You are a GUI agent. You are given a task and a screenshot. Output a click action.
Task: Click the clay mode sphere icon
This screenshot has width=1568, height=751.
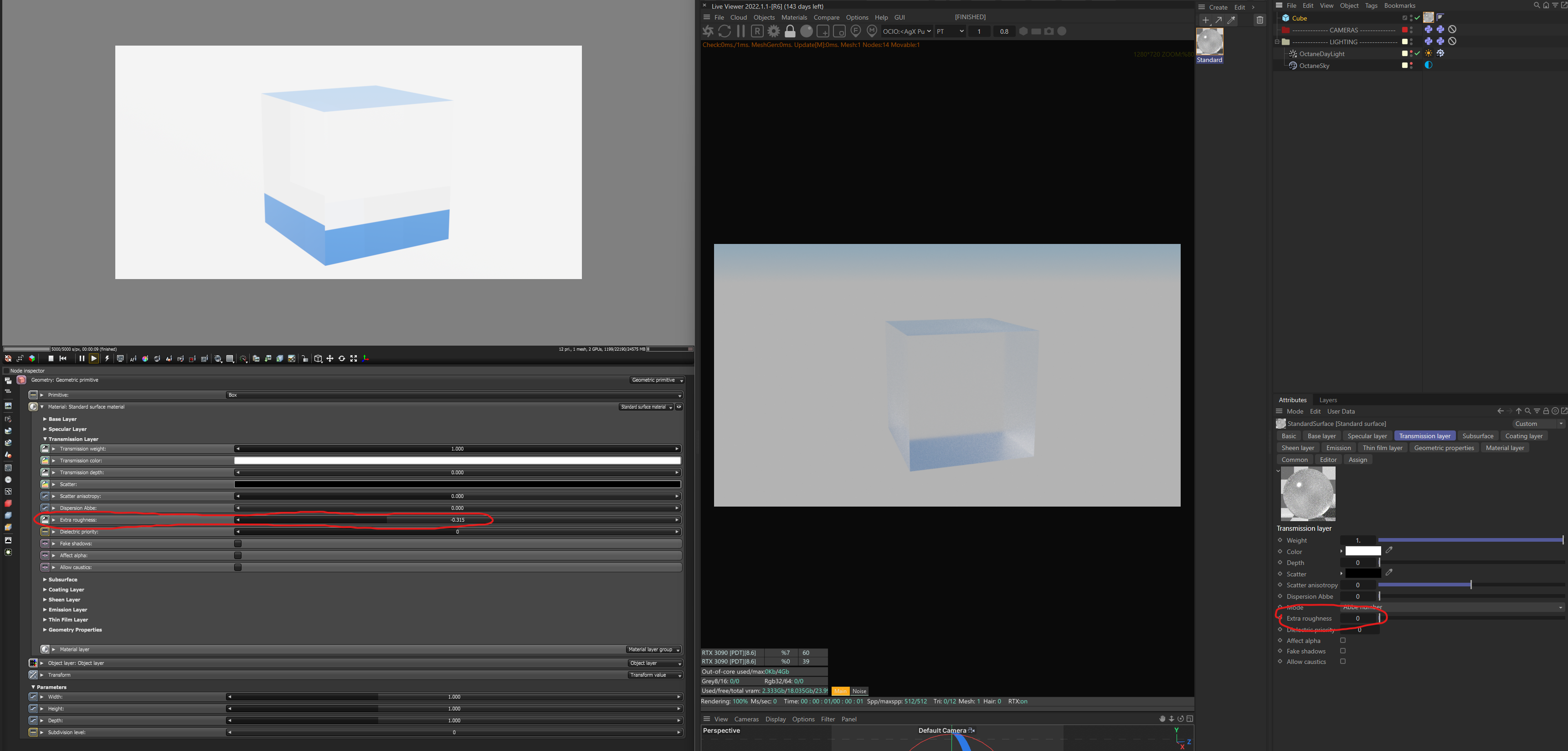click(x=807, y=31)
